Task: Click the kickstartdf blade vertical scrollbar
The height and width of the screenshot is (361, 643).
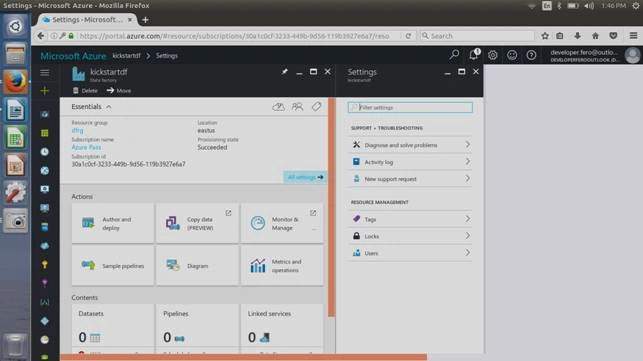Action: [331, 207]
